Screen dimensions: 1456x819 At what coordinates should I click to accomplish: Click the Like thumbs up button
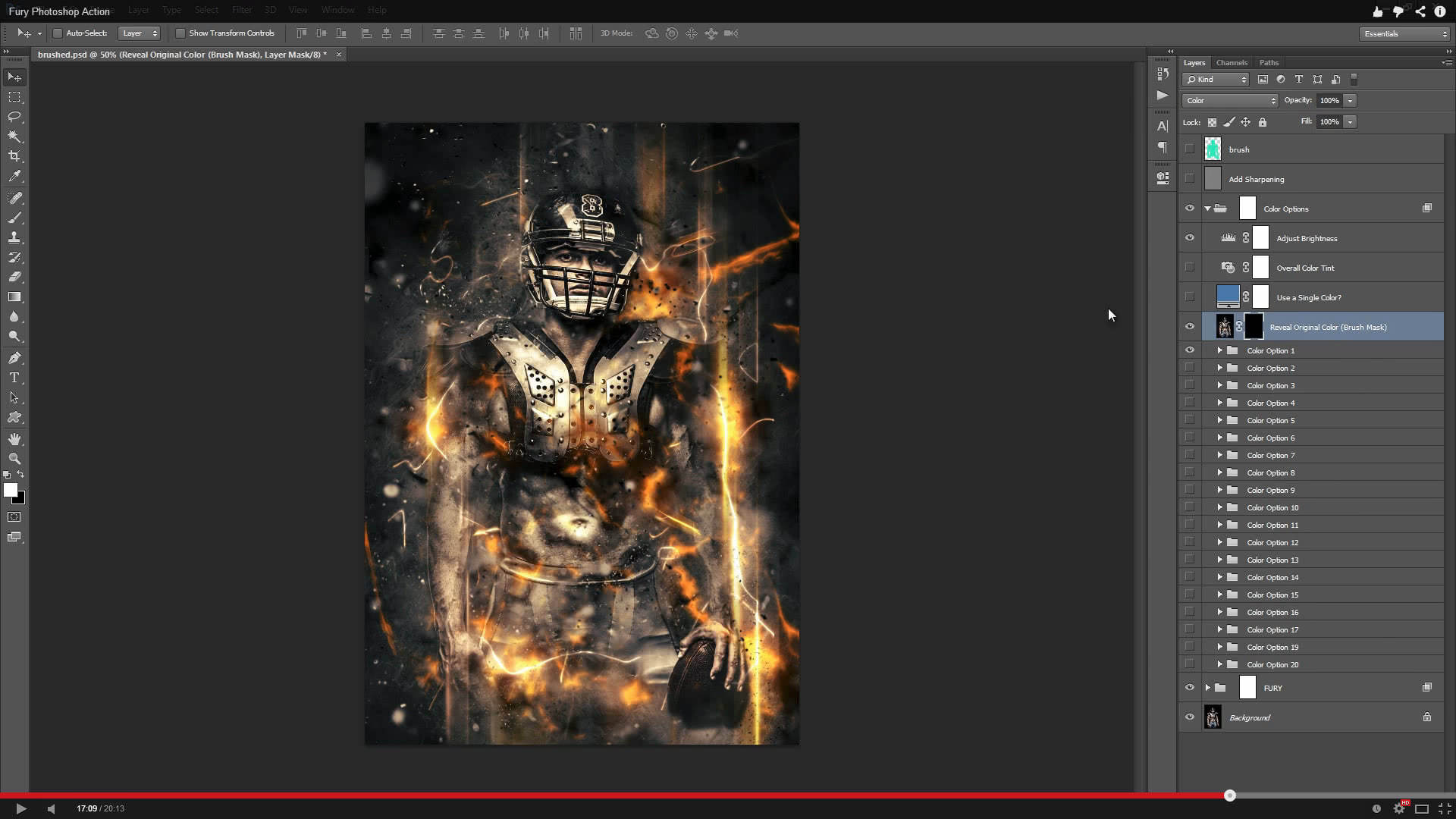(1378, 11)
